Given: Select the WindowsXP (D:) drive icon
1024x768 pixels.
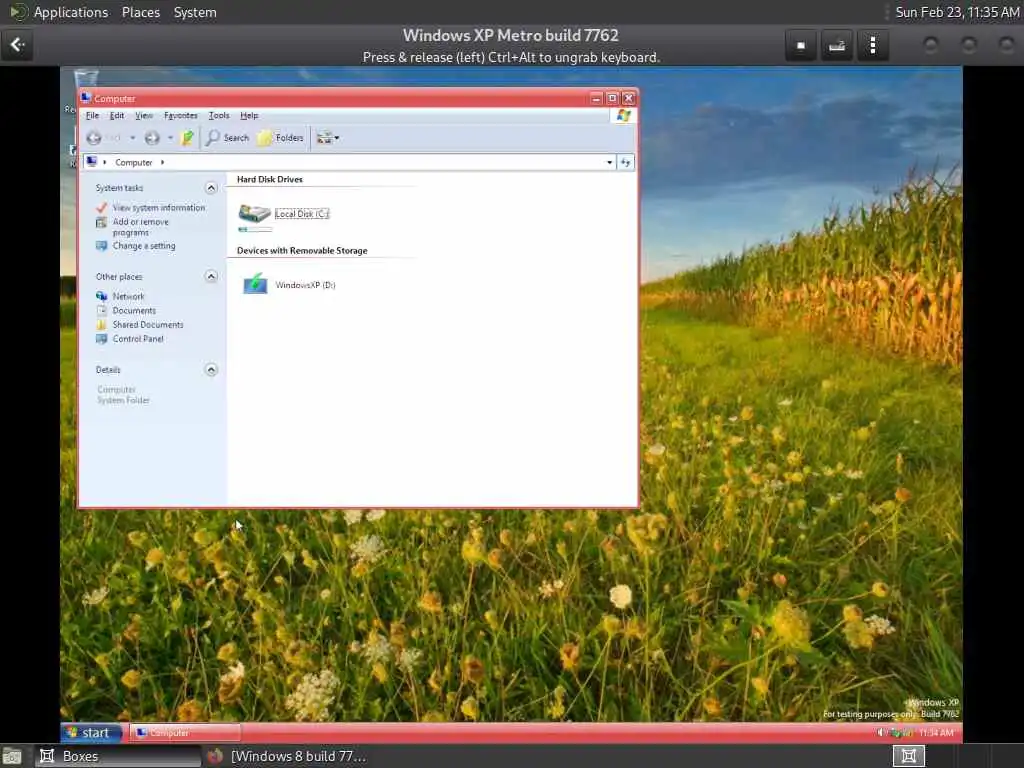Looking at the screenshot, I should coord(255,284).
